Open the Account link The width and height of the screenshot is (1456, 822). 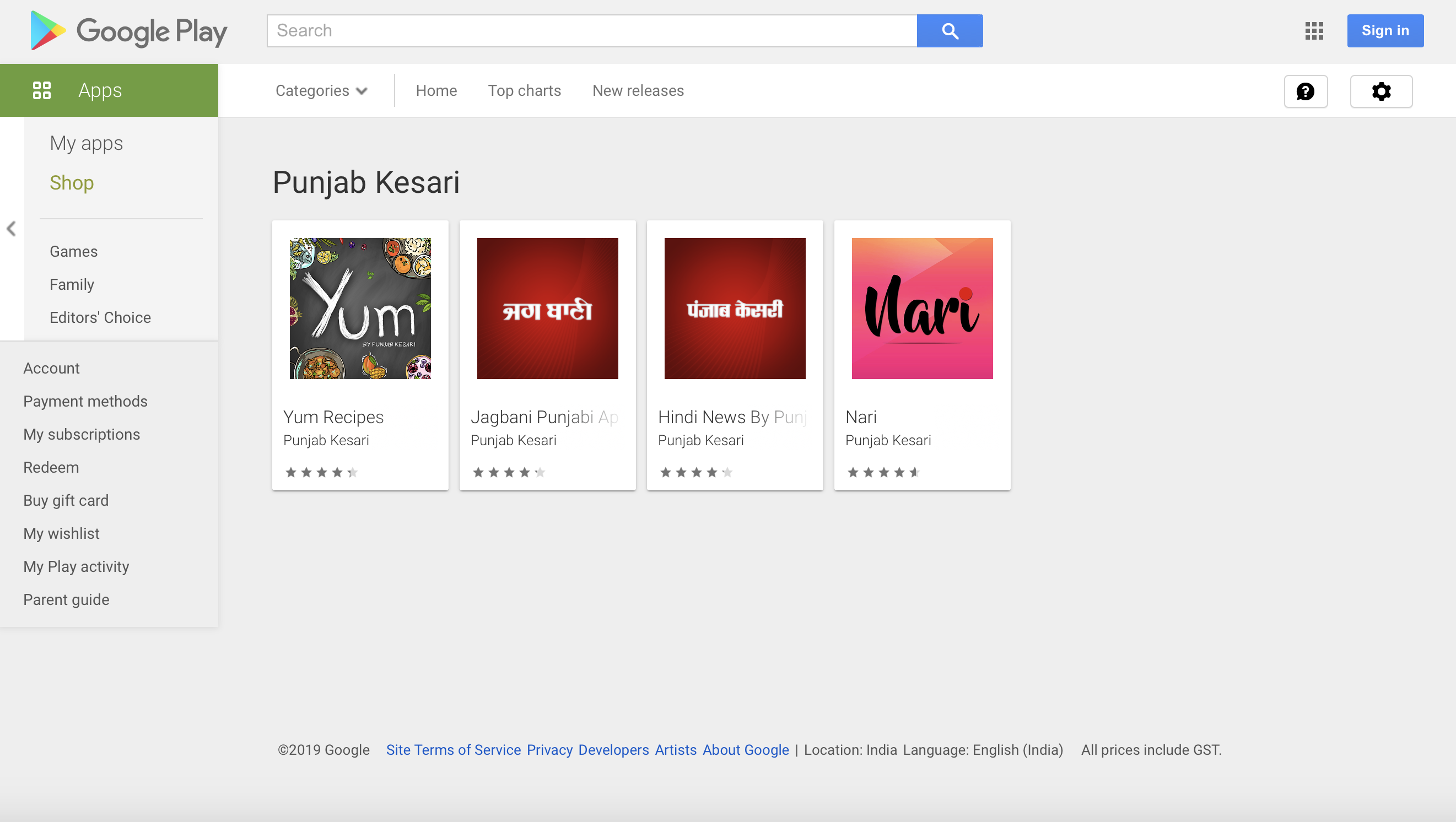(x=51, y=369)
